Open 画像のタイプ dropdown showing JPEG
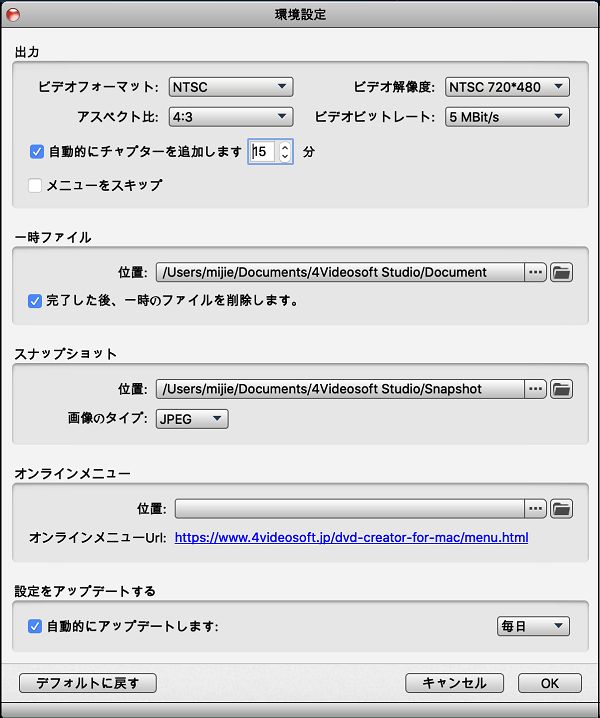Viewport: 600px width, 718px height. [x=192, y=419]
